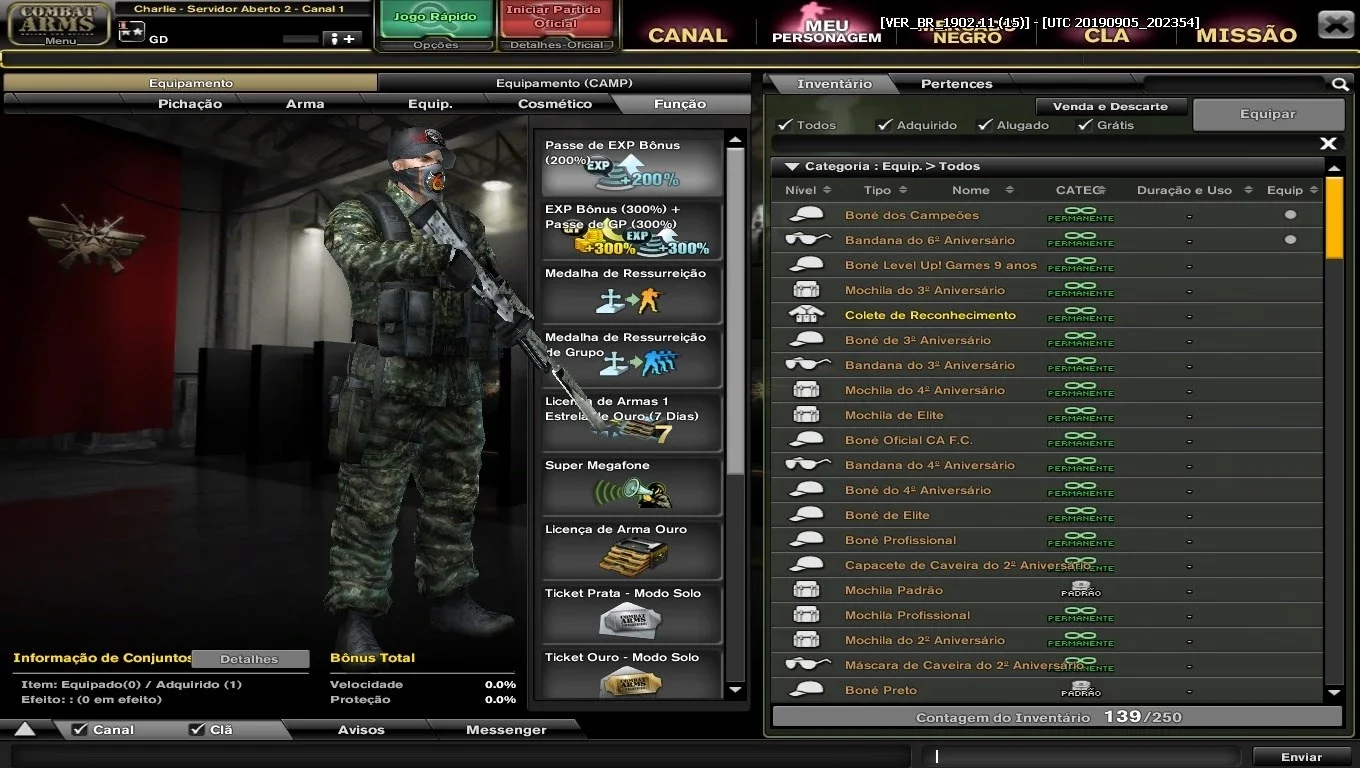The width and height of the screenshot is (1360, 768).
Task: Click the function list scroll up arrow
Action: [x=736, y=140]
